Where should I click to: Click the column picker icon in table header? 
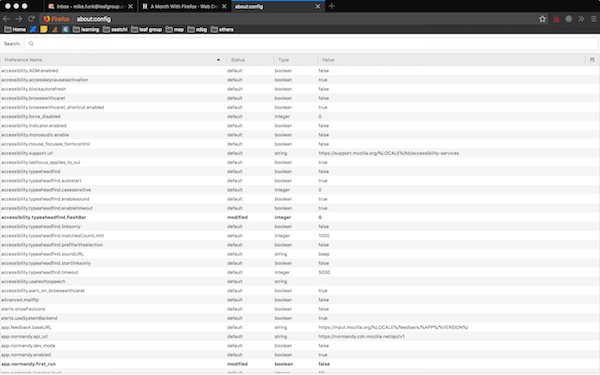tap(592, 60)
